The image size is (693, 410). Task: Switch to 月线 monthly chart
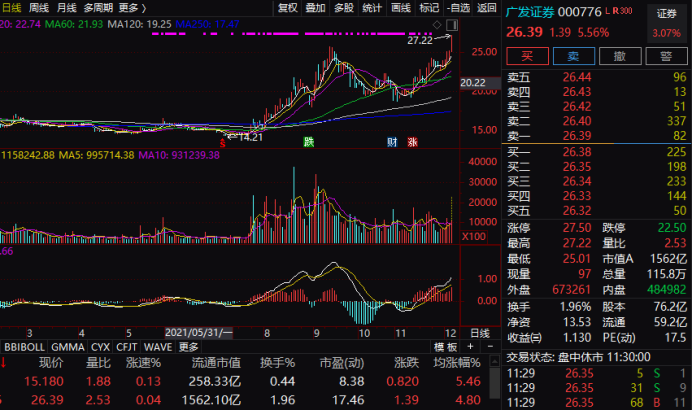click(x=67, y=8)
